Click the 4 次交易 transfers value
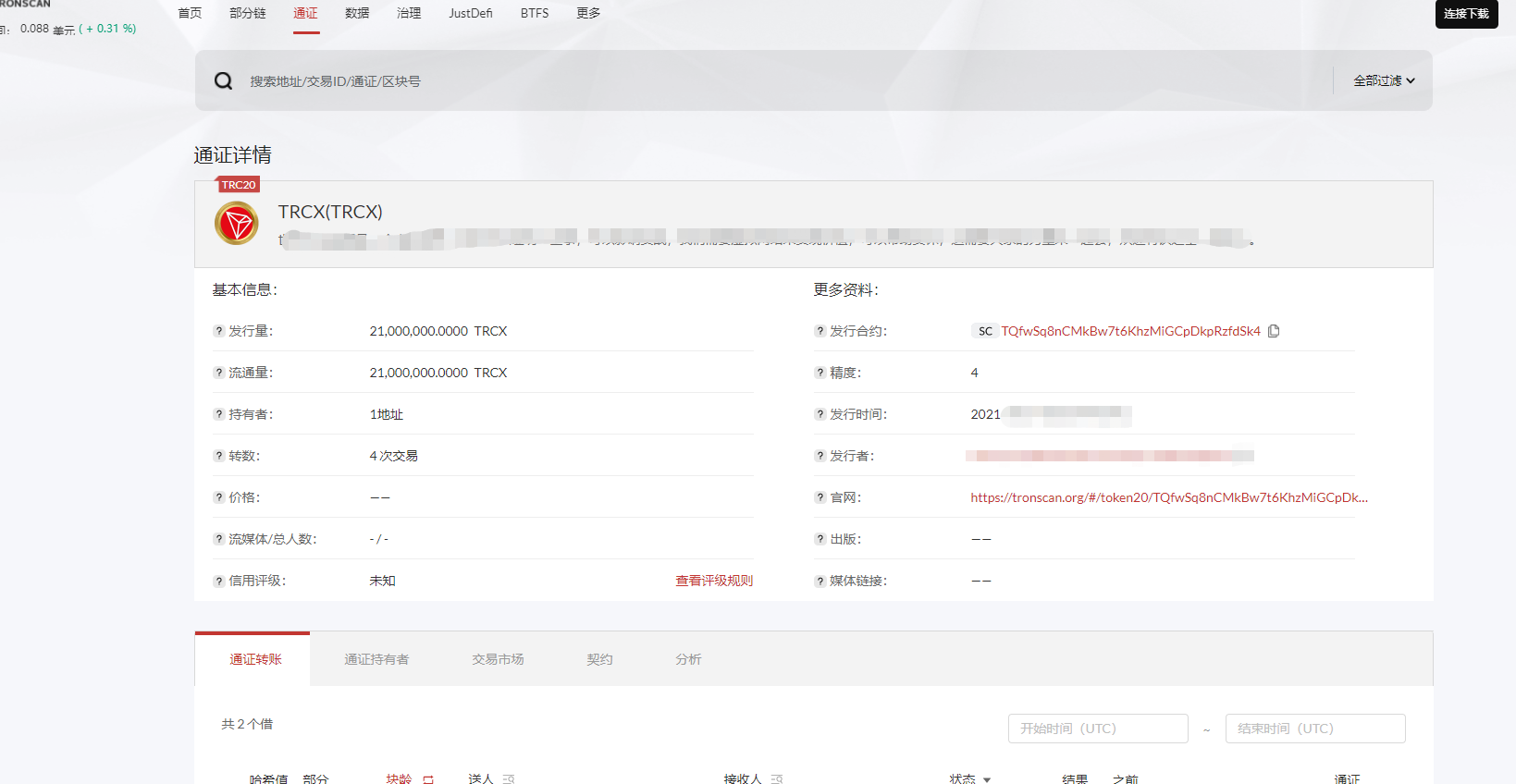The width and height of the screenshot is (1516, 784). click(x=394, y=456)
